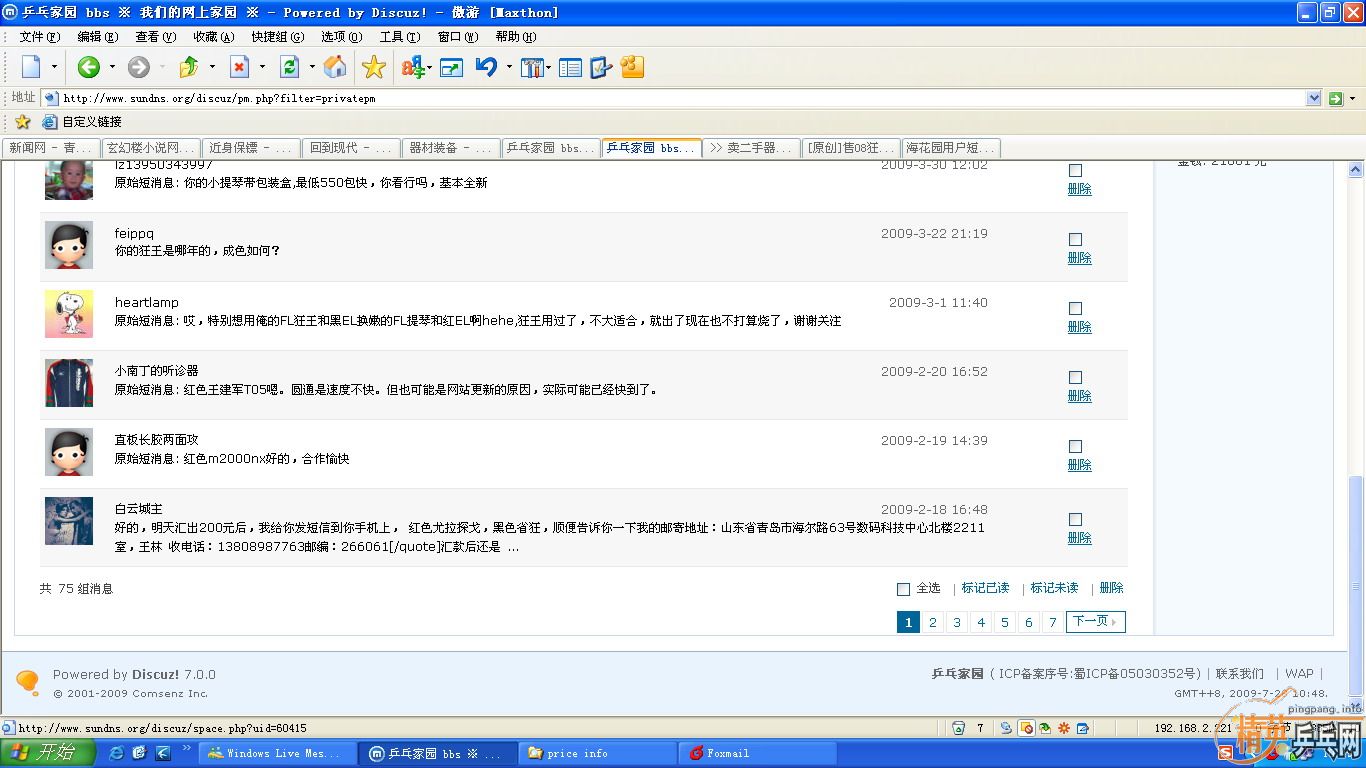The width and height of the screenshot is (1366, 768).
Task: Tick the checkbox for the 2009-3-30 message
Action: coord(1075,170)
